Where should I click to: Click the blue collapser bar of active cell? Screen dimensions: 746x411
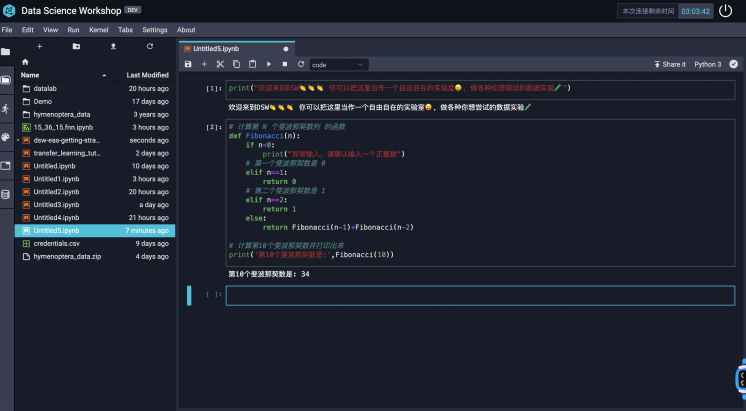click(x=189, y=295)
